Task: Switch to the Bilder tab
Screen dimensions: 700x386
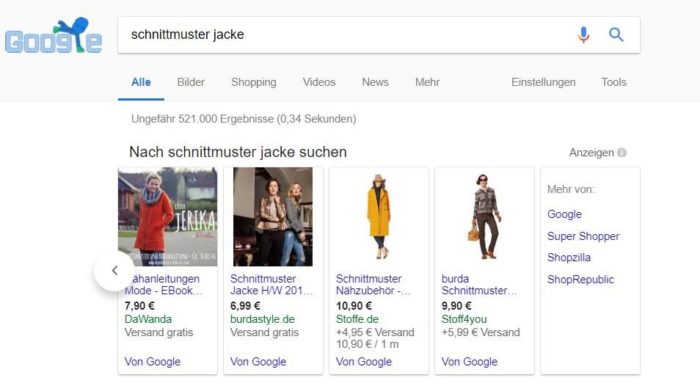Action: coord(191,82)
